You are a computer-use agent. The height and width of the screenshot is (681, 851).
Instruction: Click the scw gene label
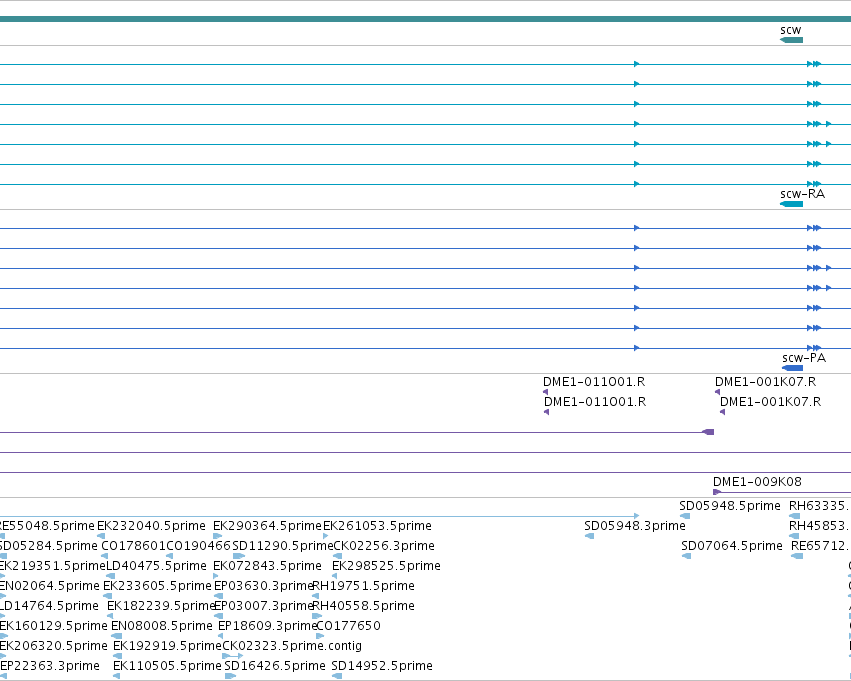click(790, 30)
